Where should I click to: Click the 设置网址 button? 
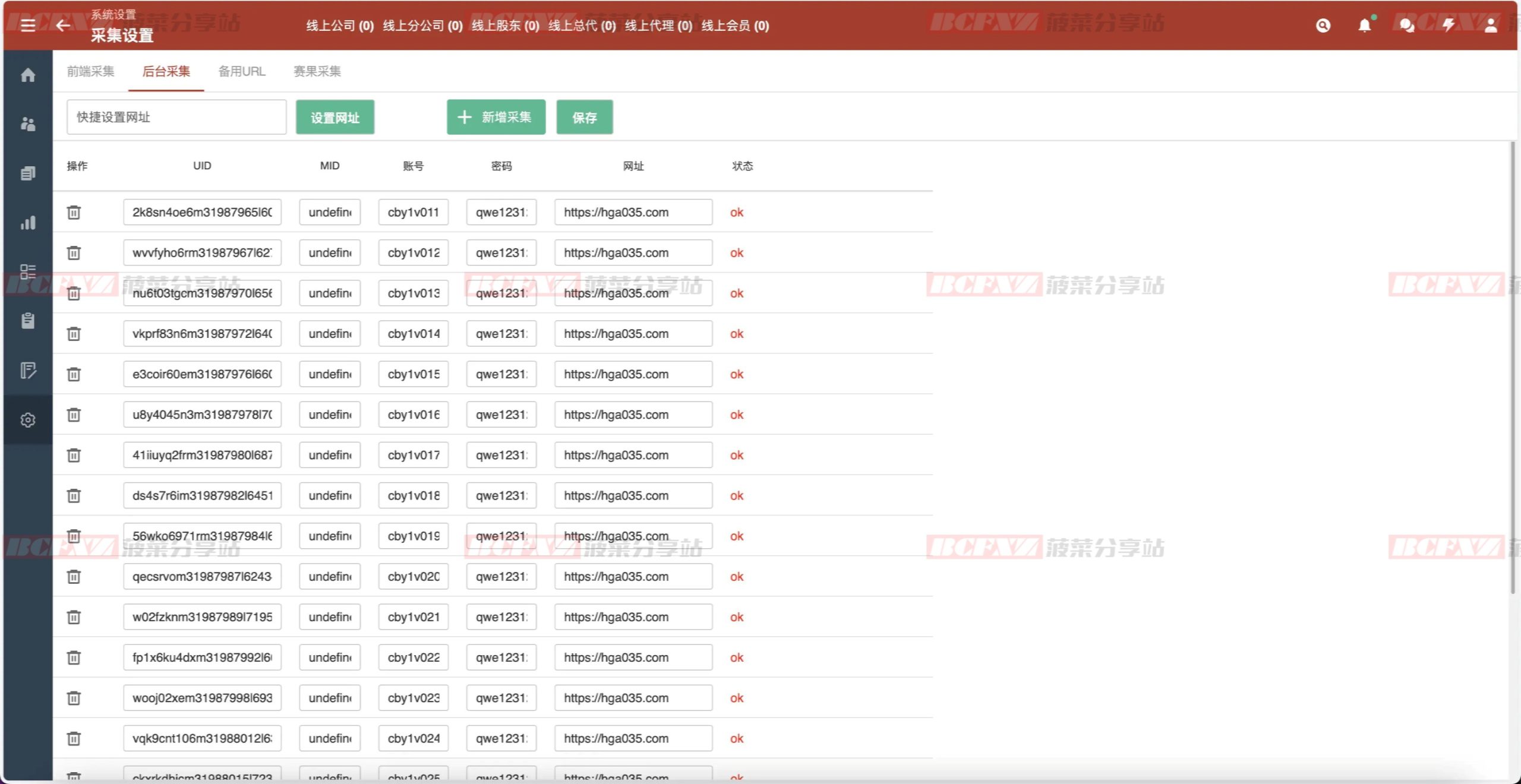(335, 118)
